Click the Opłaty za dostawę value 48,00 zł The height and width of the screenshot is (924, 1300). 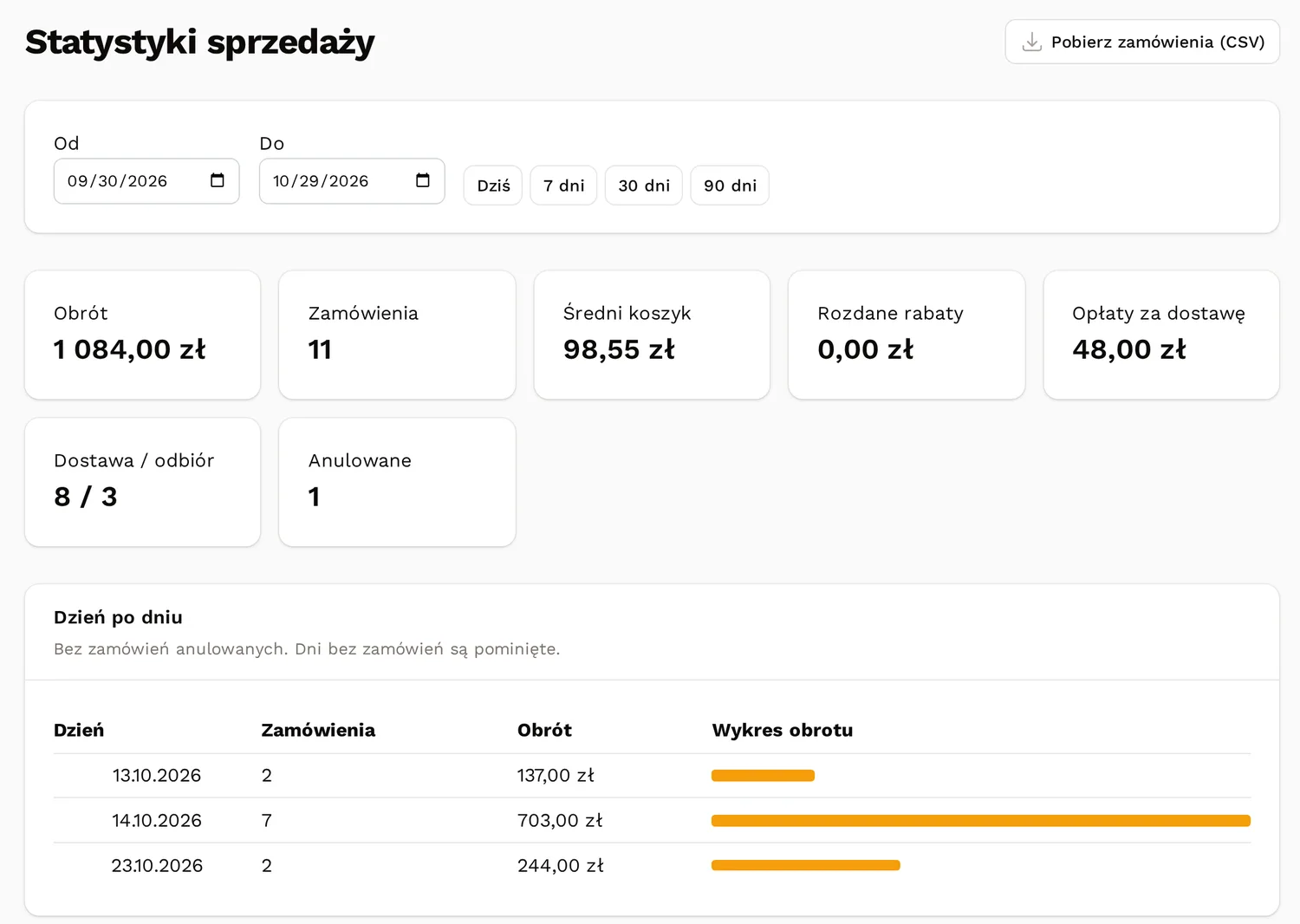pos(1129,349)
